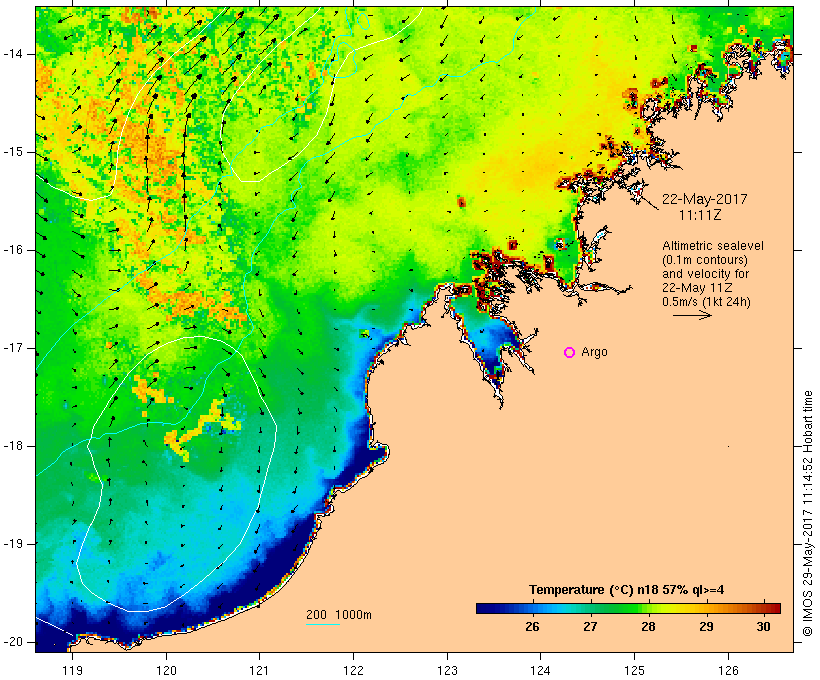Click the '30' color bar tick label
820x680 pixels.
pos(764,627)
